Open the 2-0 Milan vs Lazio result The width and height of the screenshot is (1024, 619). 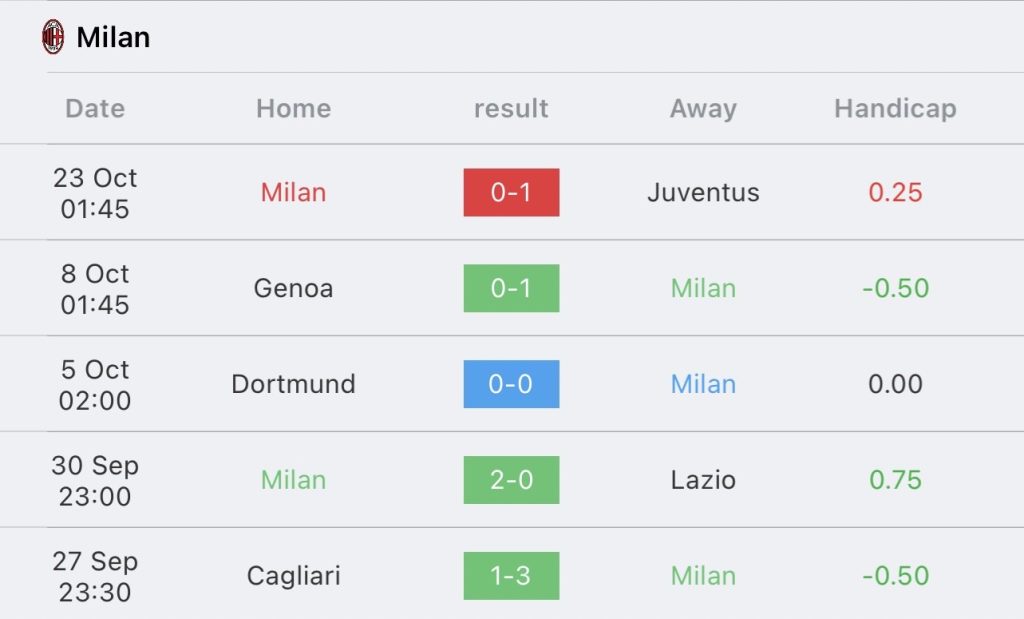(x=511, y=480)
